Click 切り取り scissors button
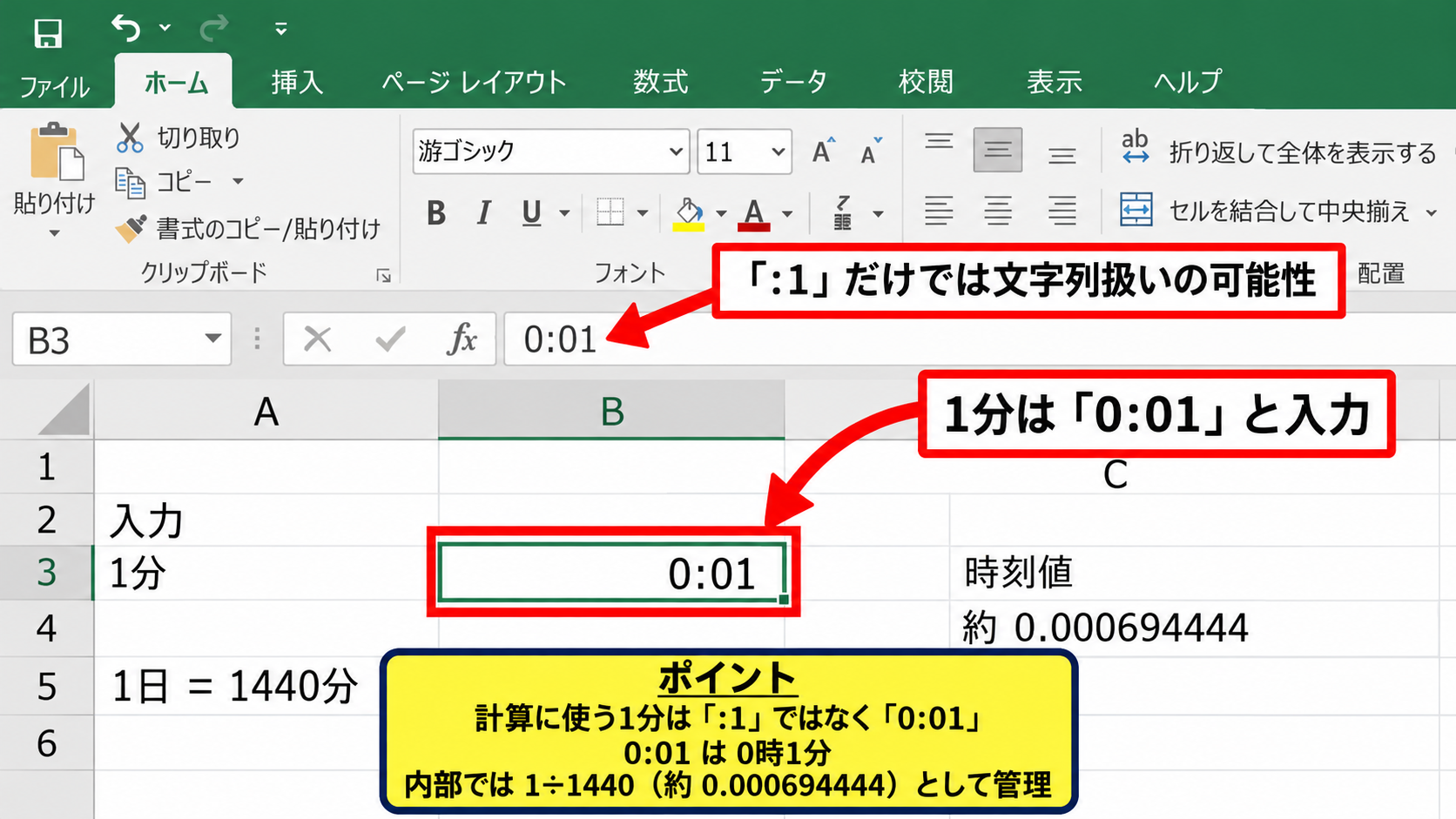The width and height of the screenshot is (1456, 819). [179, 138]
